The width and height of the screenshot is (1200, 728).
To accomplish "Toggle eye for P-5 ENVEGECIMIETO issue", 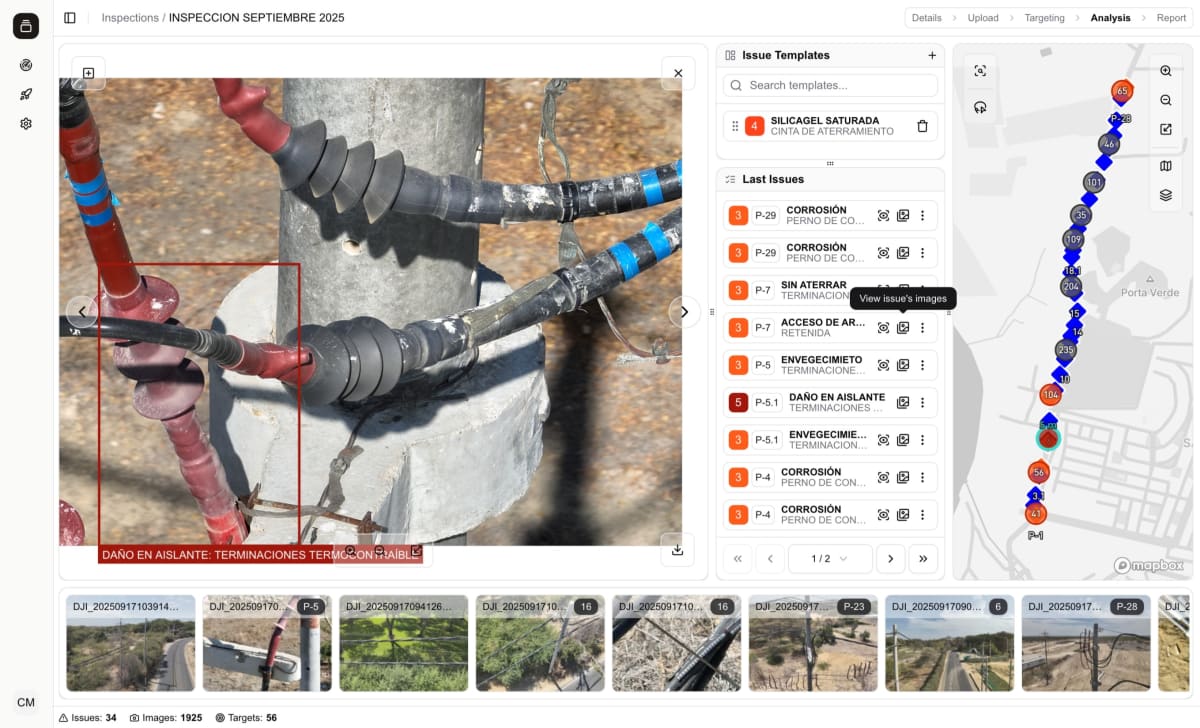I will 883,365.
